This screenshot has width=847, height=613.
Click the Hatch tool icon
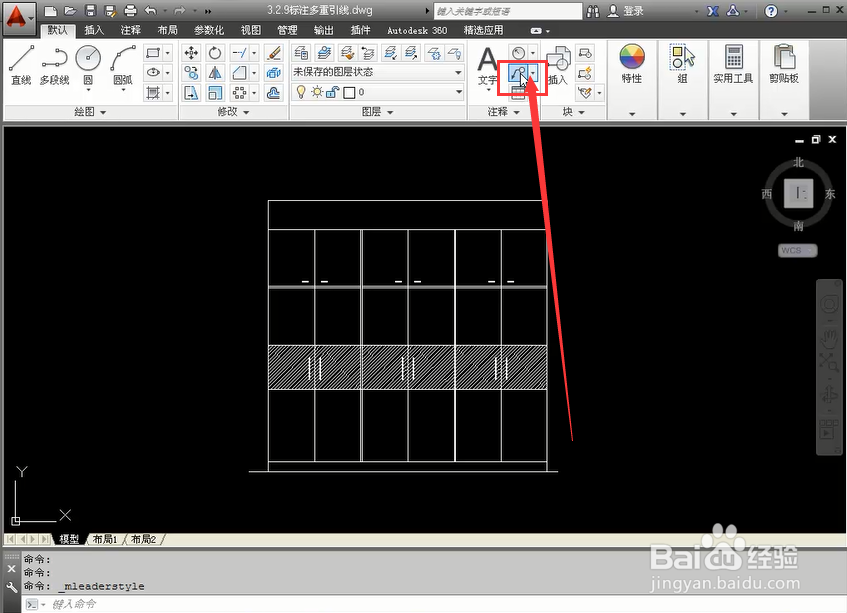153,93
